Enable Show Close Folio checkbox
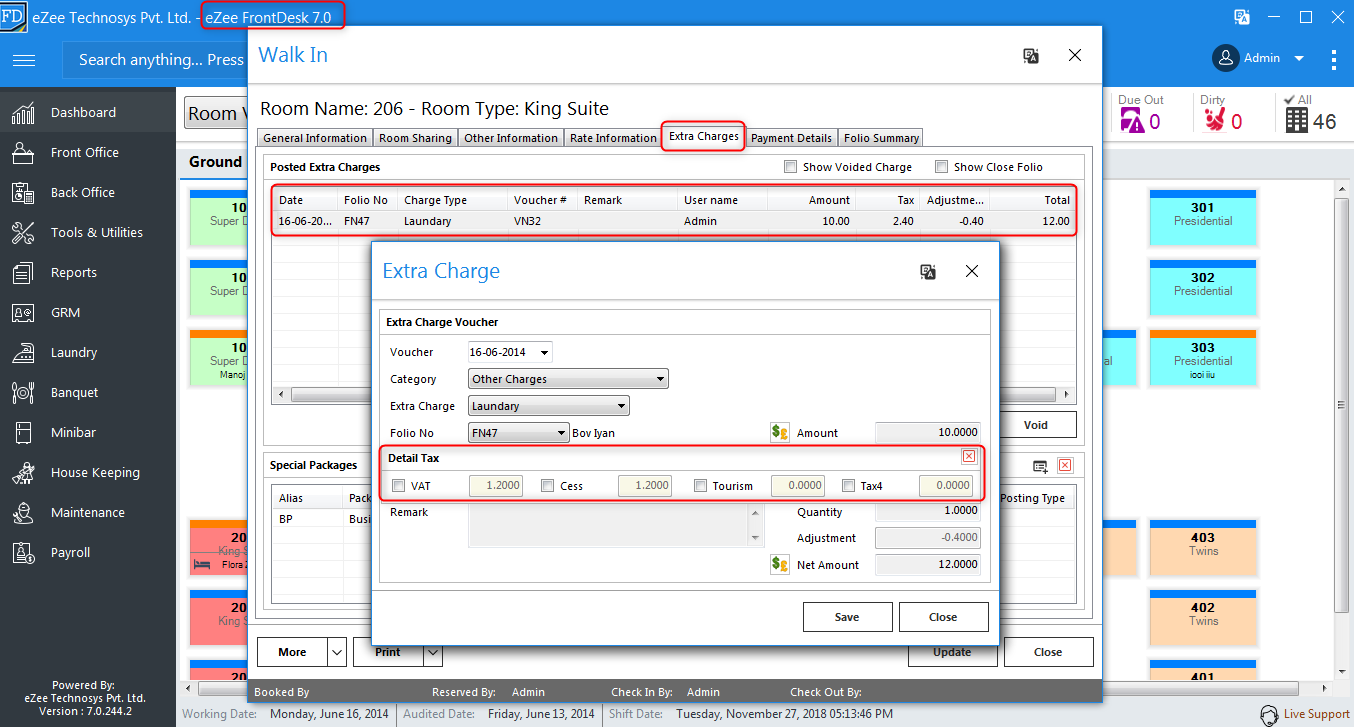This screenshot has width=1354, height=727. 941,167
